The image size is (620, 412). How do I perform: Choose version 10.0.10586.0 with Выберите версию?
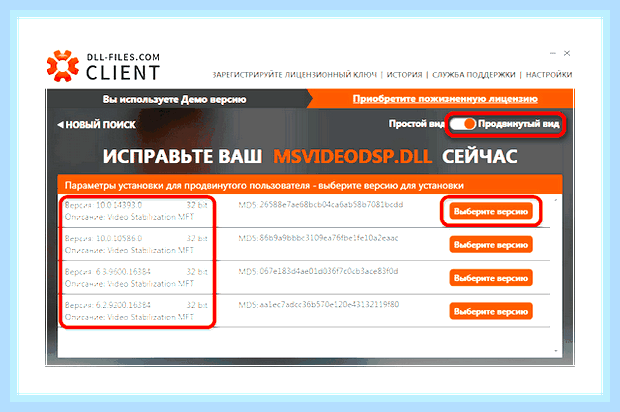491,245
